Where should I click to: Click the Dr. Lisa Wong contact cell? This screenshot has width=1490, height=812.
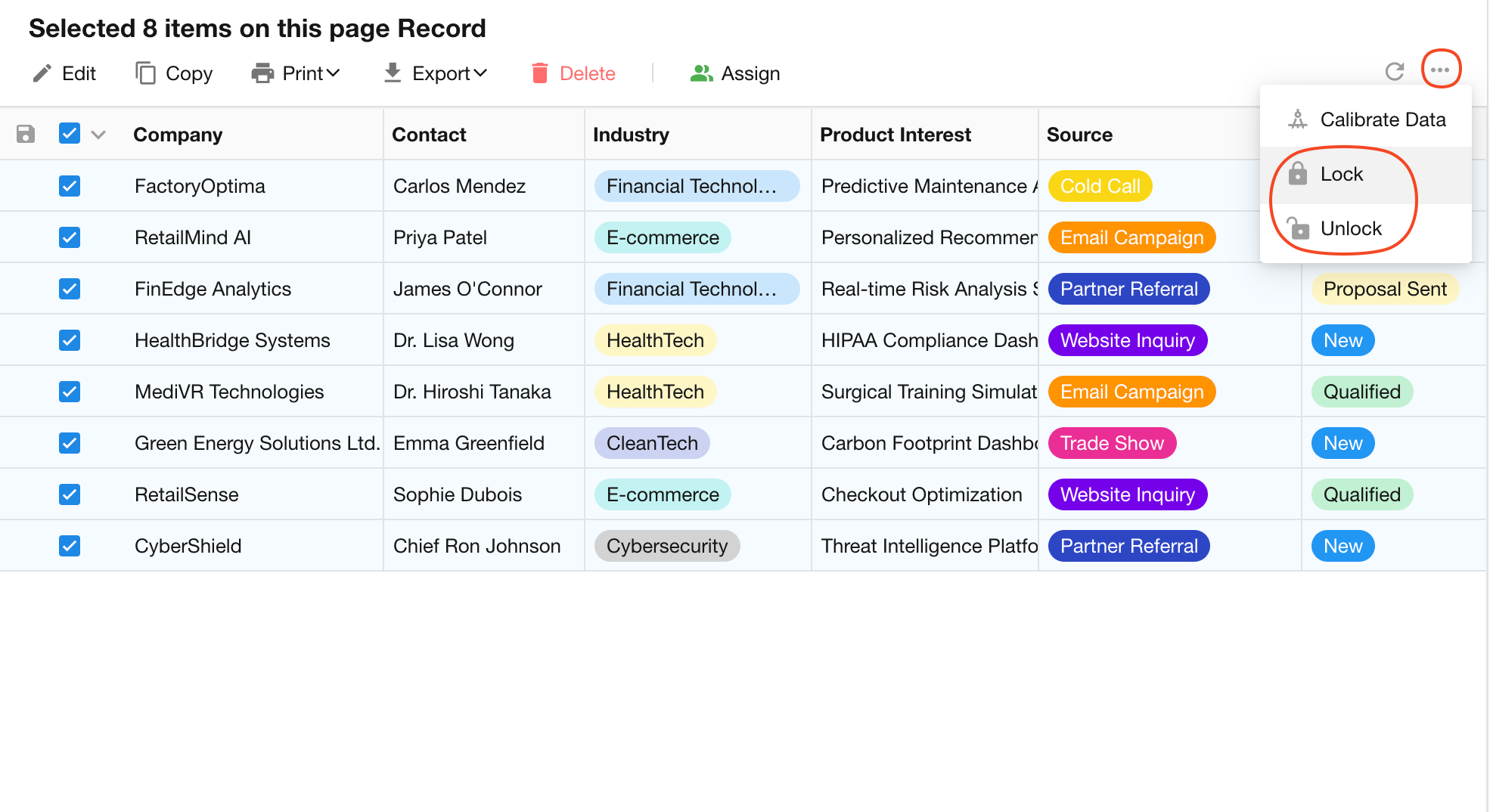click(x=453, y=340)
